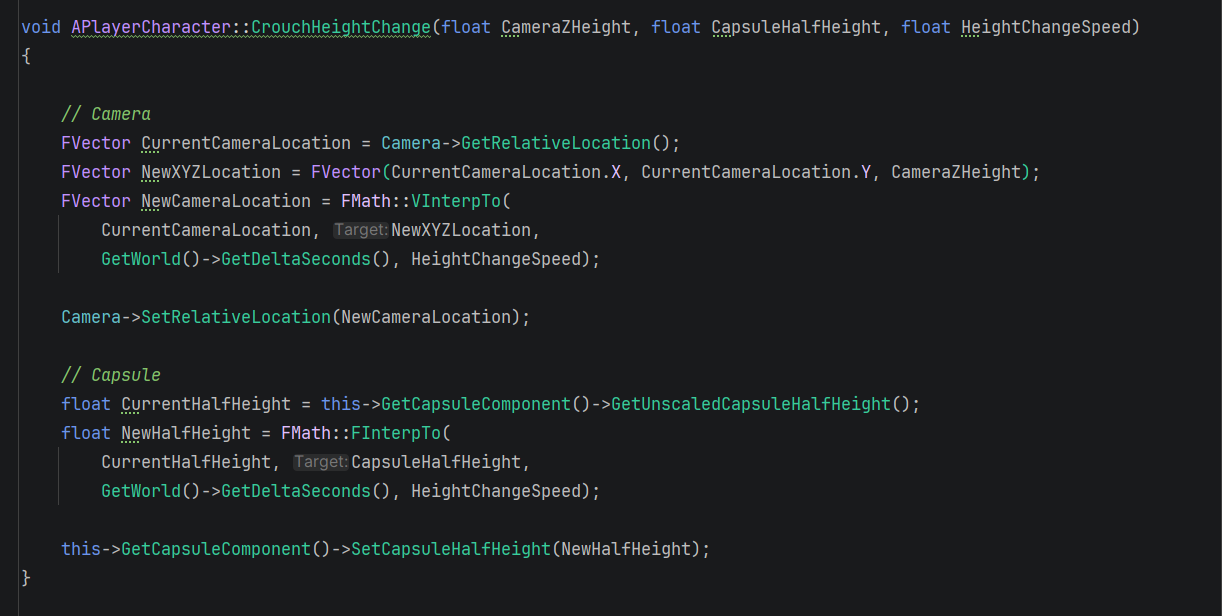Click the Target inlay hint before NewXYZLocation

coord(360,230)
